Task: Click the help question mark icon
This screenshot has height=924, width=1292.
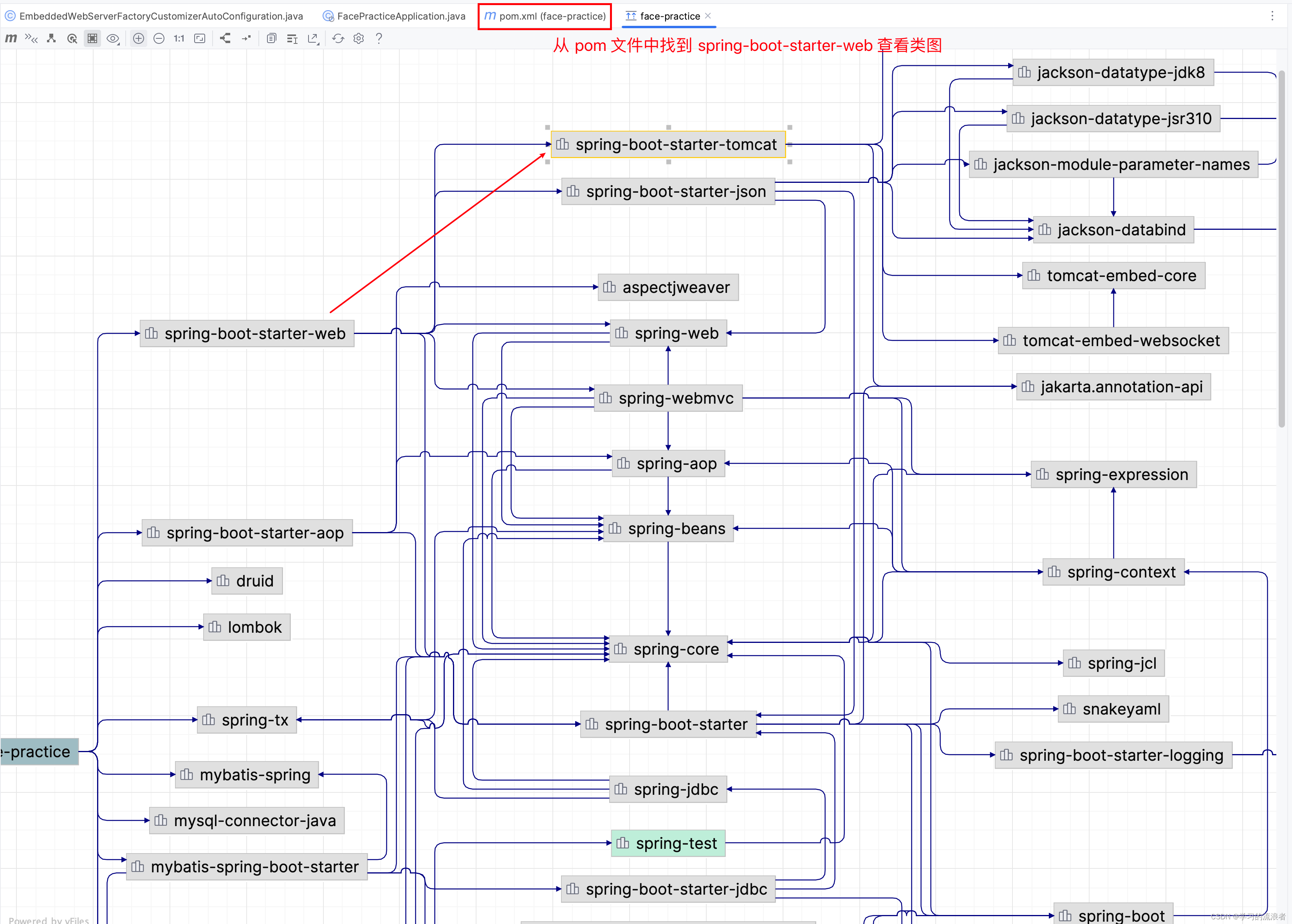Action: 379,39
